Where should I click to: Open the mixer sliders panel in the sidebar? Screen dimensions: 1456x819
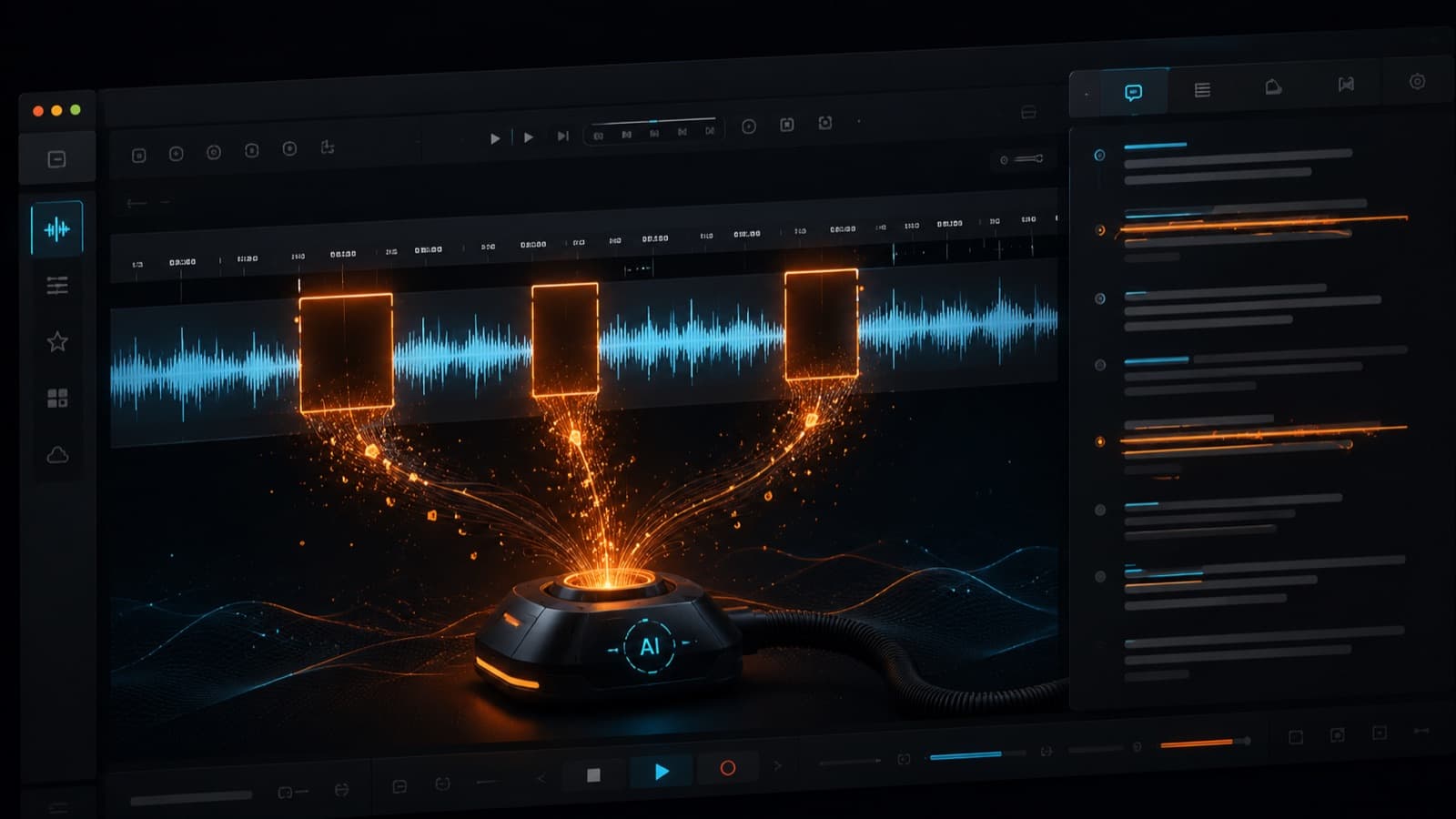pyautogui.click(x=56, y=286)
